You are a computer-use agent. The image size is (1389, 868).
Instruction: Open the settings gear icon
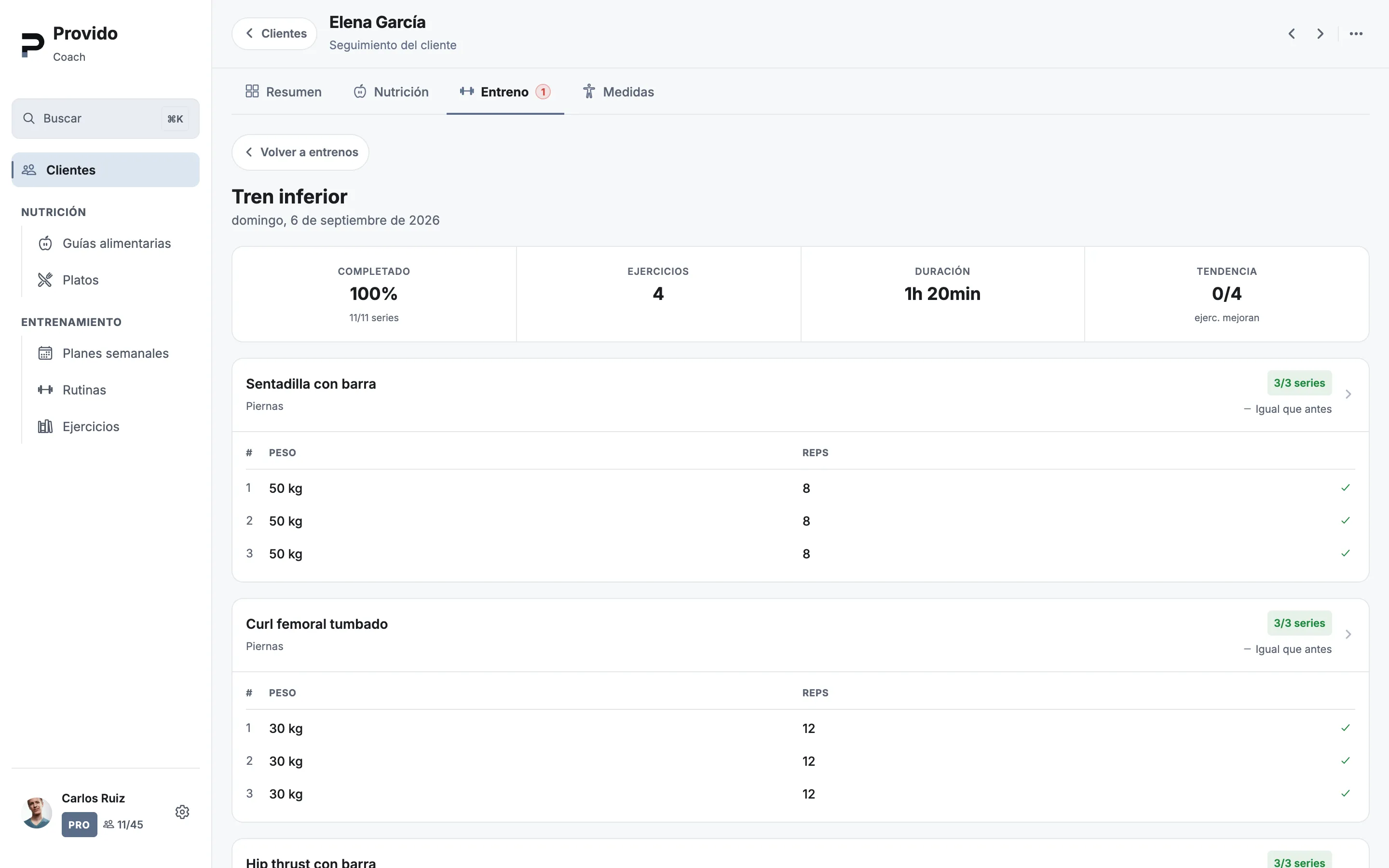(x=182, y=812)
